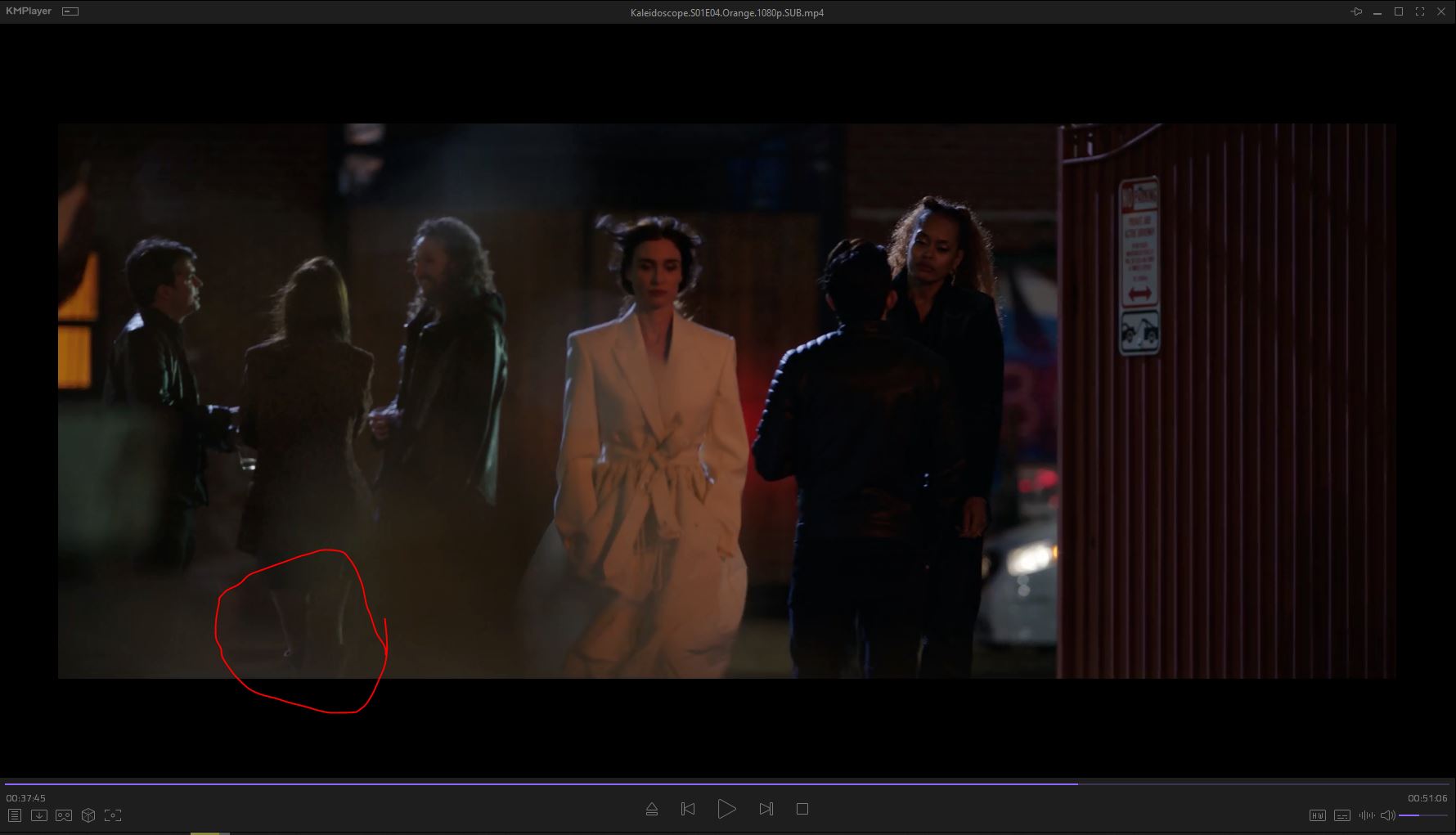Open the playlist panel icon

pyautogui.click(x=14, y=815)
